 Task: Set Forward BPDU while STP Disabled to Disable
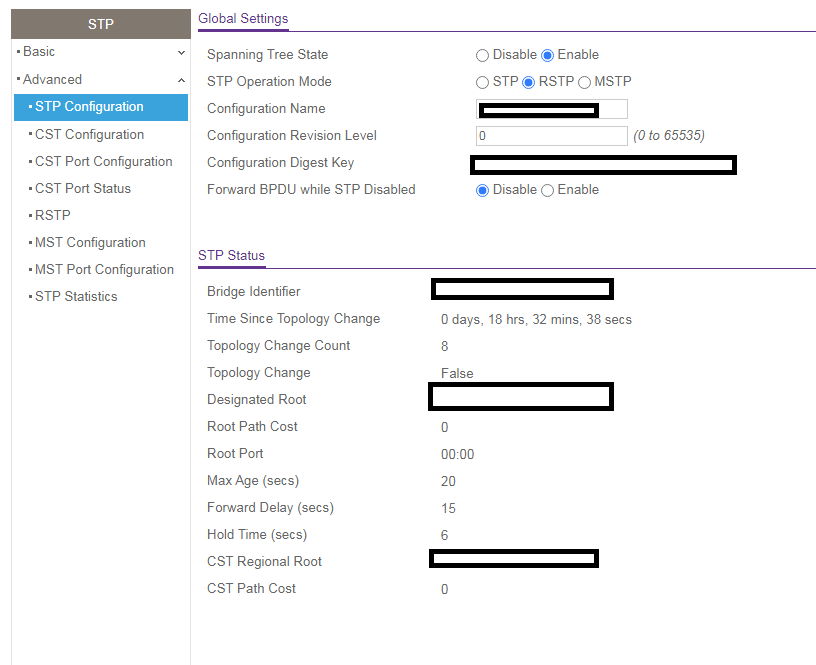pyautogui.click(x=483, y=190)
